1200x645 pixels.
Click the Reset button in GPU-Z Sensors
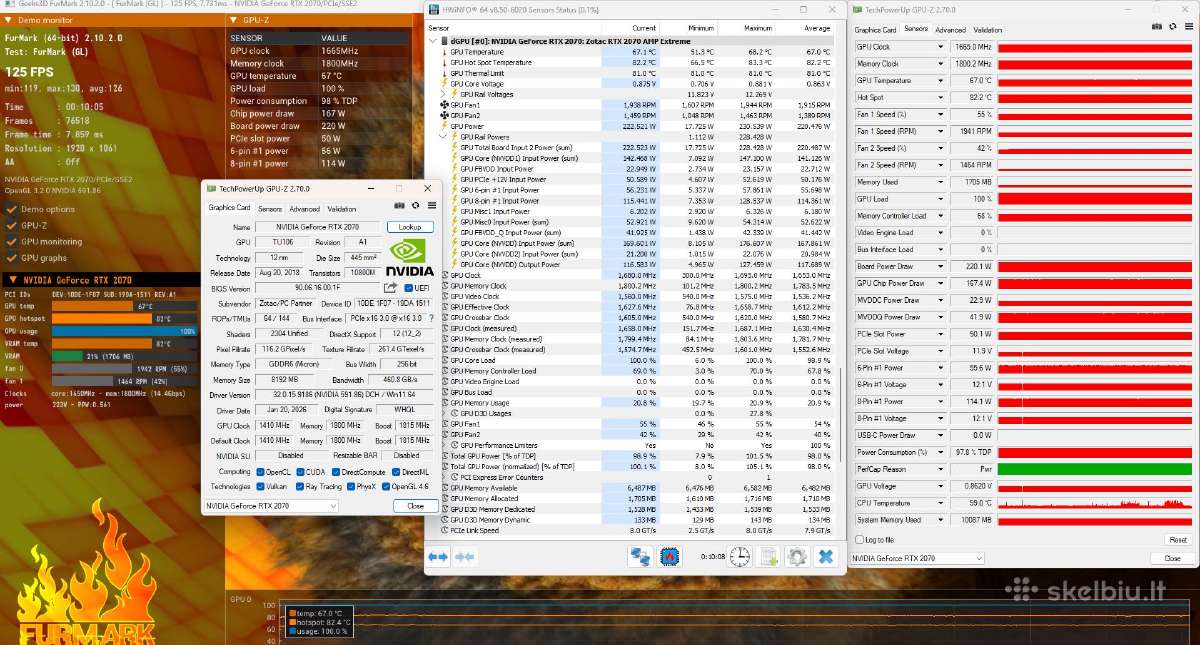1176,539
